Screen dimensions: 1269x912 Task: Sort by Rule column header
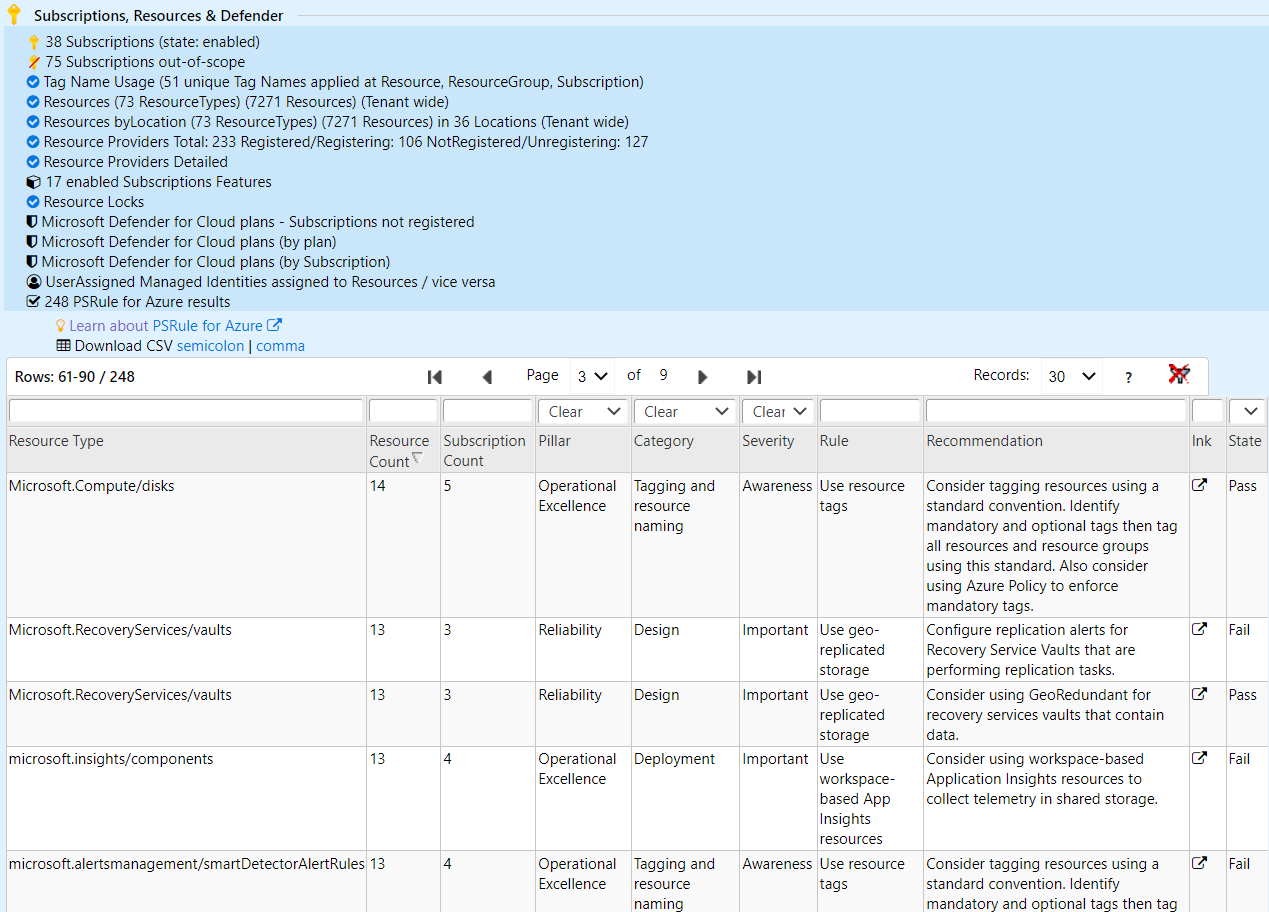point(834,441)
